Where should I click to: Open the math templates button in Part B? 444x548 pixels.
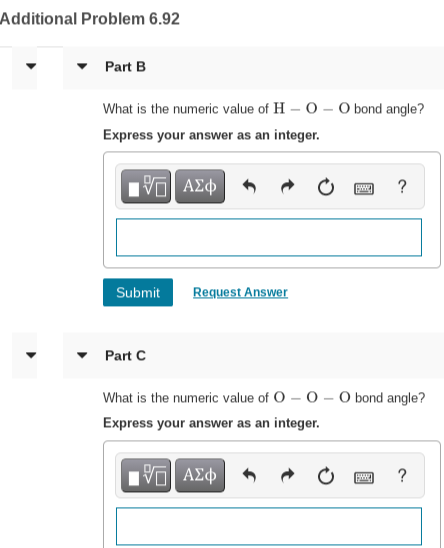(146, 186)
